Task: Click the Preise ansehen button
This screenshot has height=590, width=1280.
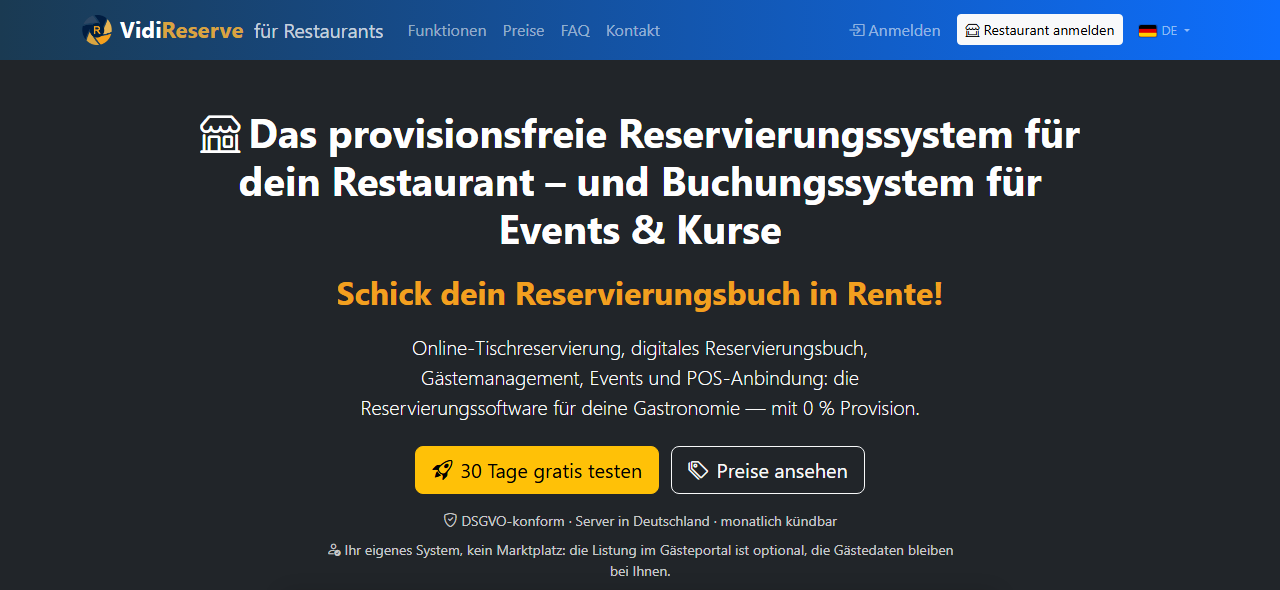Action: coord(768,470)
